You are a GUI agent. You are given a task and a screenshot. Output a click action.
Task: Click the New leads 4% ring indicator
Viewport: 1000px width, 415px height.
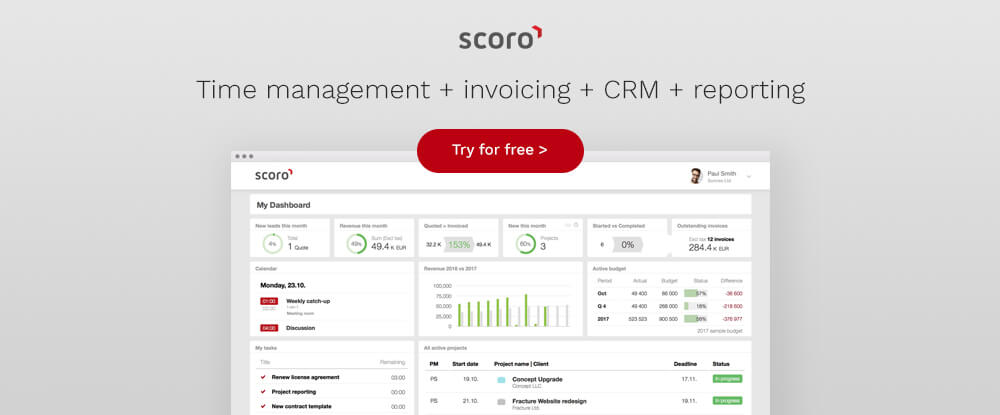pyautogui.click(x=272, y=244)
